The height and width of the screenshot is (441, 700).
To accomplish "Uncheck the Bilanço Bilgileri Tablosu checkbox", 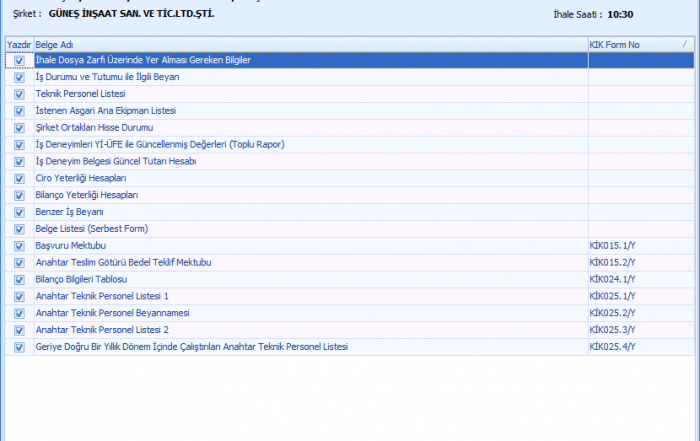I will (x=19, y=280).
